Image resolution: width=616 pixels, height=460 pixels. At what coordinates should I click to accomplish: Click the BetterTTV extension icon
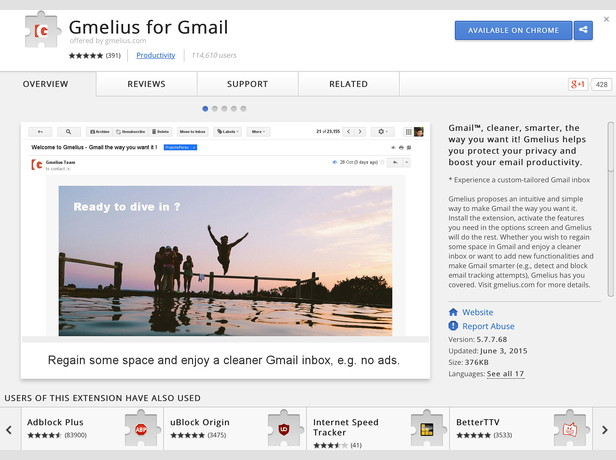(x=570, y=429)
